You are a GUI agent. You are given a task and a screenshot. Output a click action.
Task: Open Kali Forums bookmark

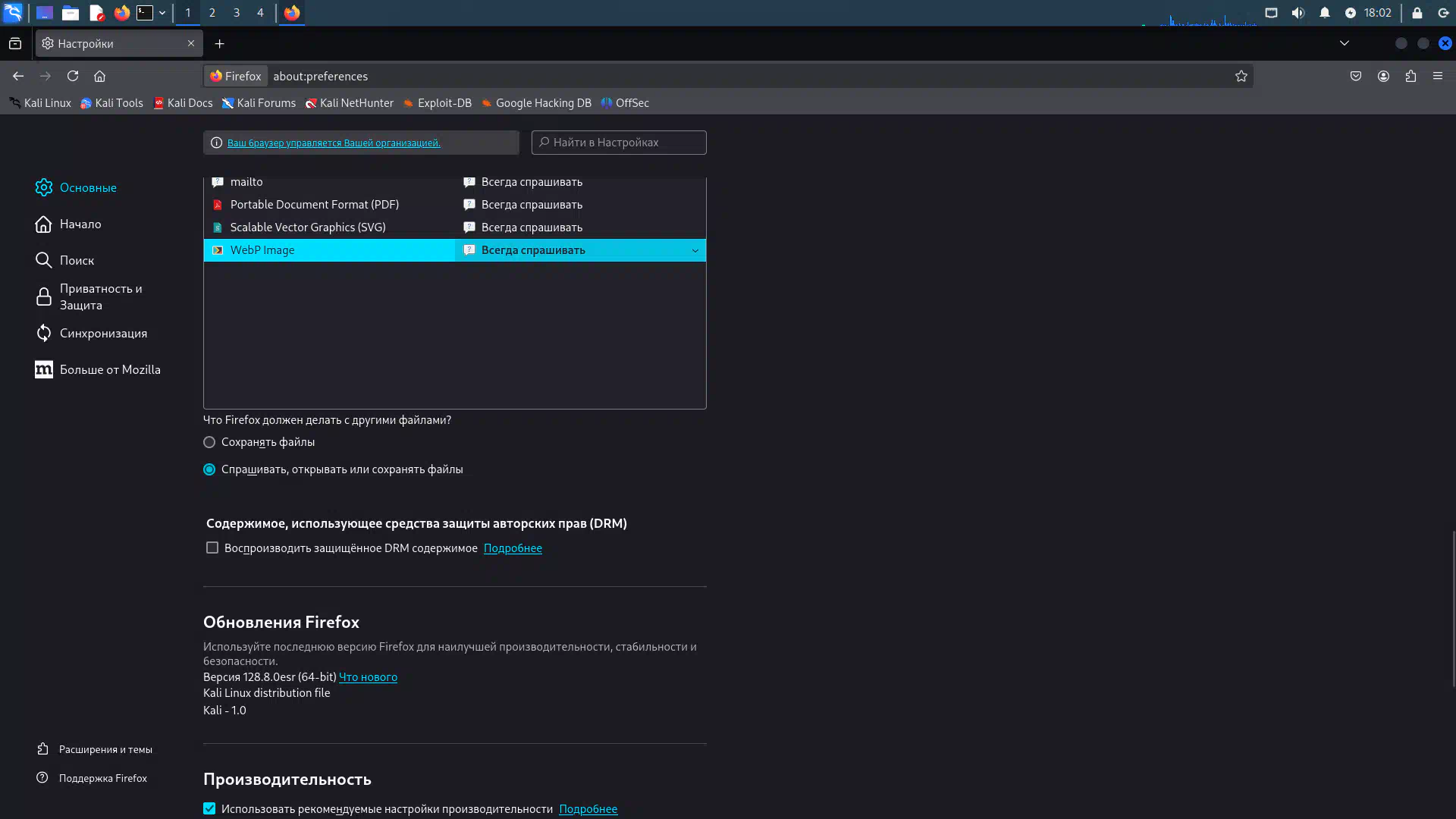click(x=259, y=103)
